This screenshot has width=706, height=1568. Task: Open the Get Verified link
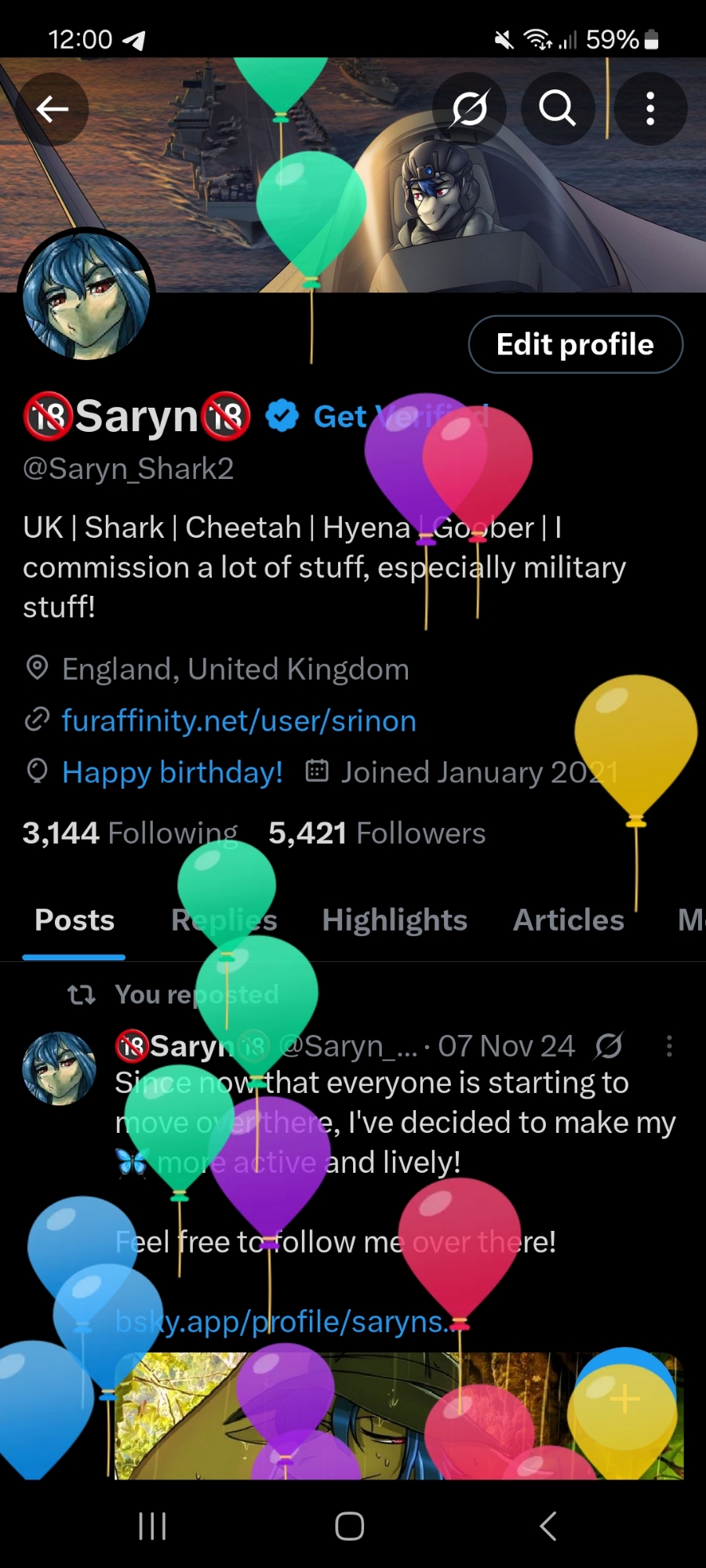pyautogui.click(x=401, y=416)
